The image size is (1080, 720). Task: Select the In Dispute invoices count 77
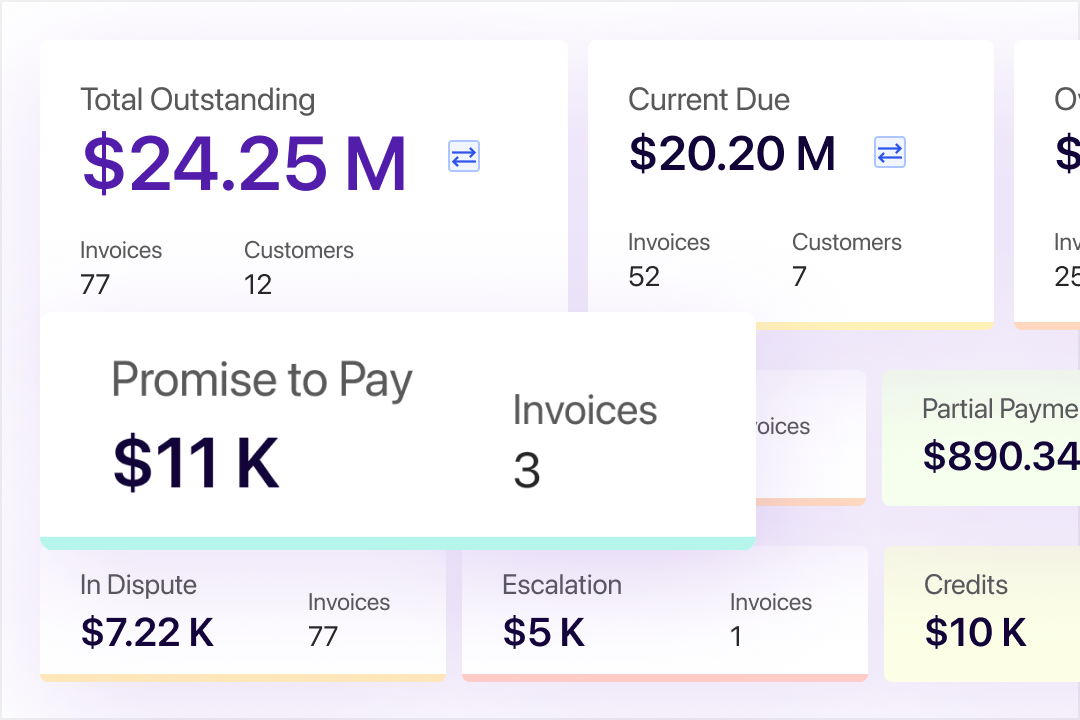[323, 635]
